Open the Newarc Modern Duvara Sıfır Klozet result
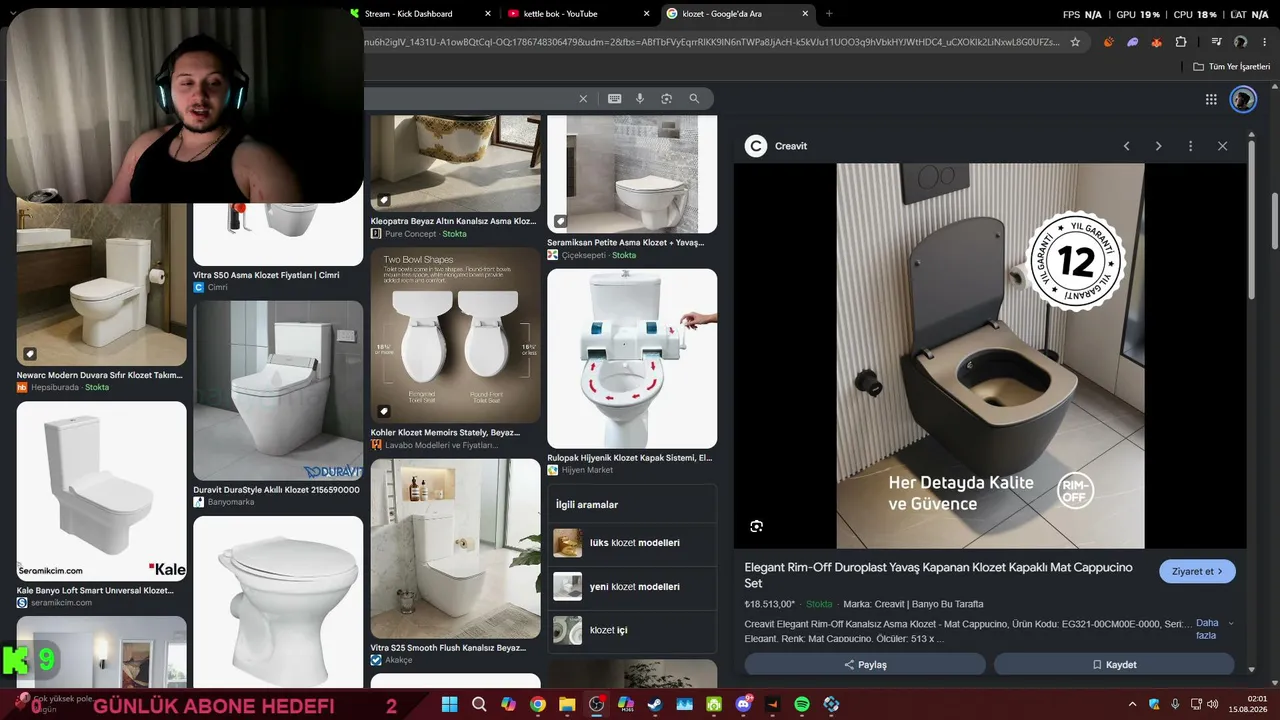1280x720 pixels. 100,376
